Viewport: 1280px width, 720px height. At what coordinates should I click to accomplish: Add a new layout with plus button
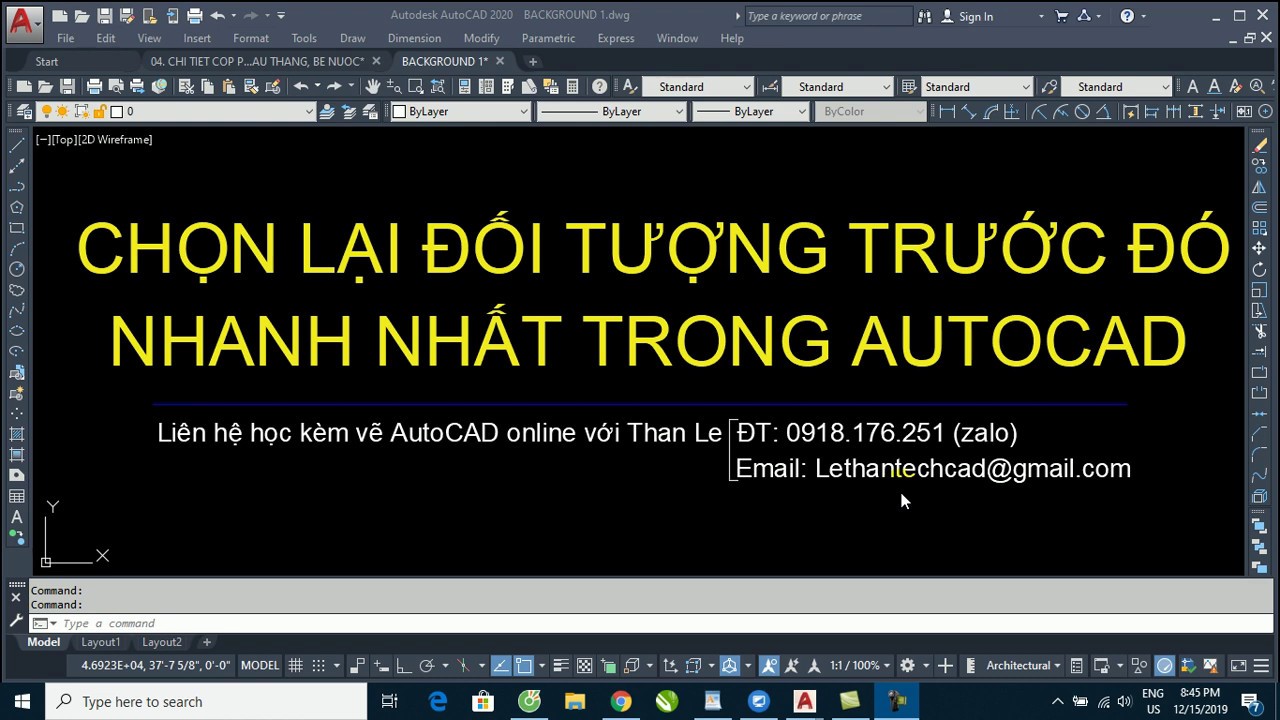pyautogui.click(x=207, y=642)
